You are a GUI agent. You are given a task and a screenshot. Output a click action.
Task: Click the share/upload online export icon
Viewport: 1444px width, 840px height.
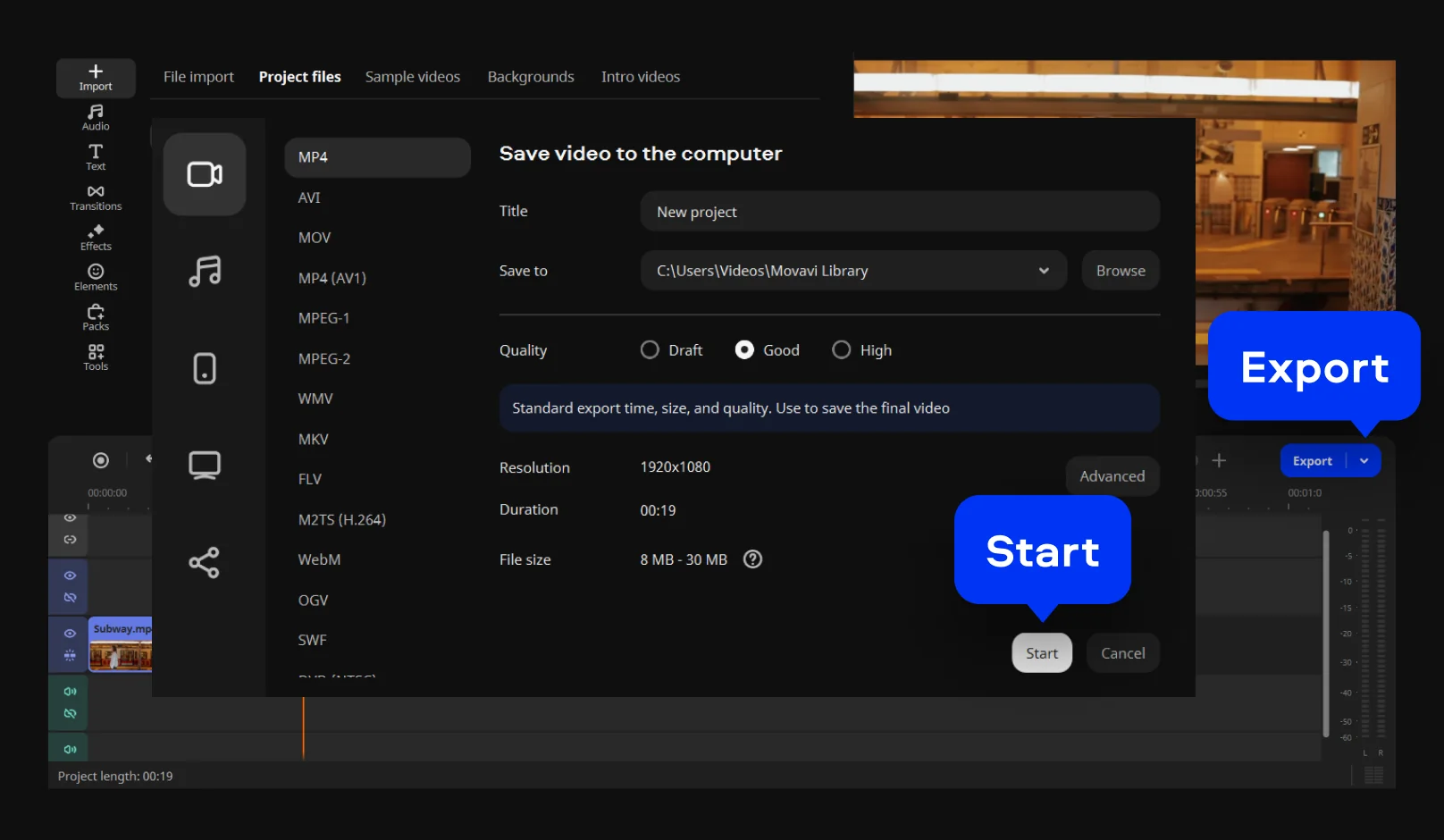point(205,562)
